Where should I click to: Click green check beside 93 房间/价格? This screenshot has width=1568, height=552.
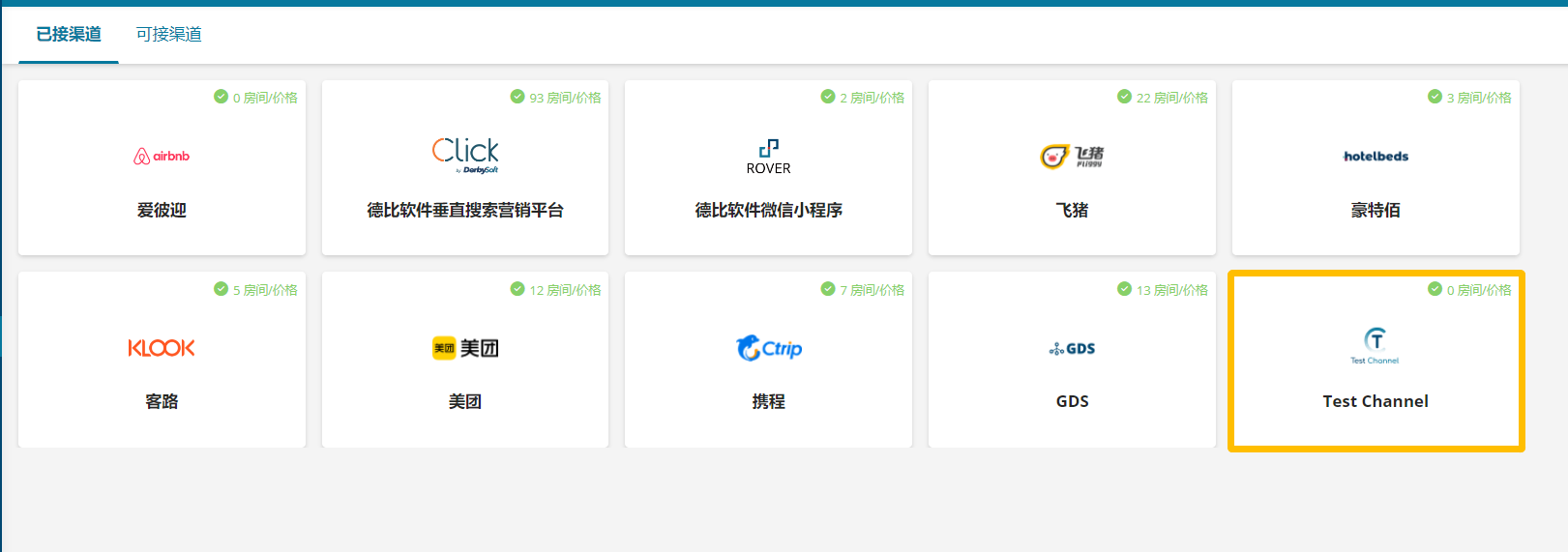(x=518, y=97)
